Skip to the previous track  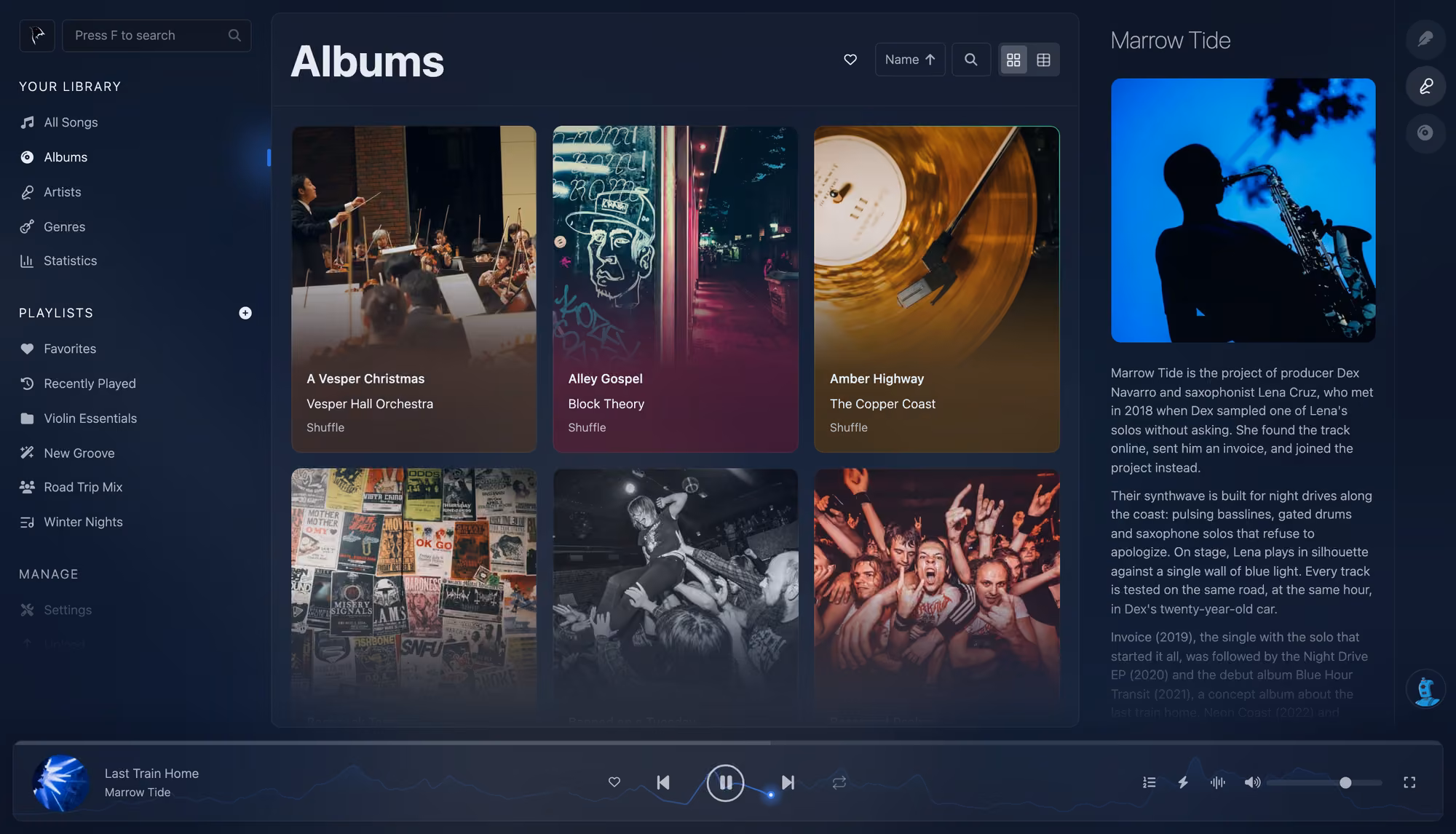coord(663,782)
